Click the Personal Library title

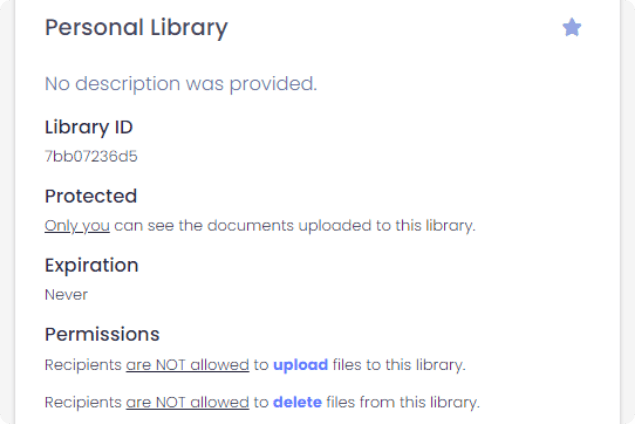[x=136, y=27]
